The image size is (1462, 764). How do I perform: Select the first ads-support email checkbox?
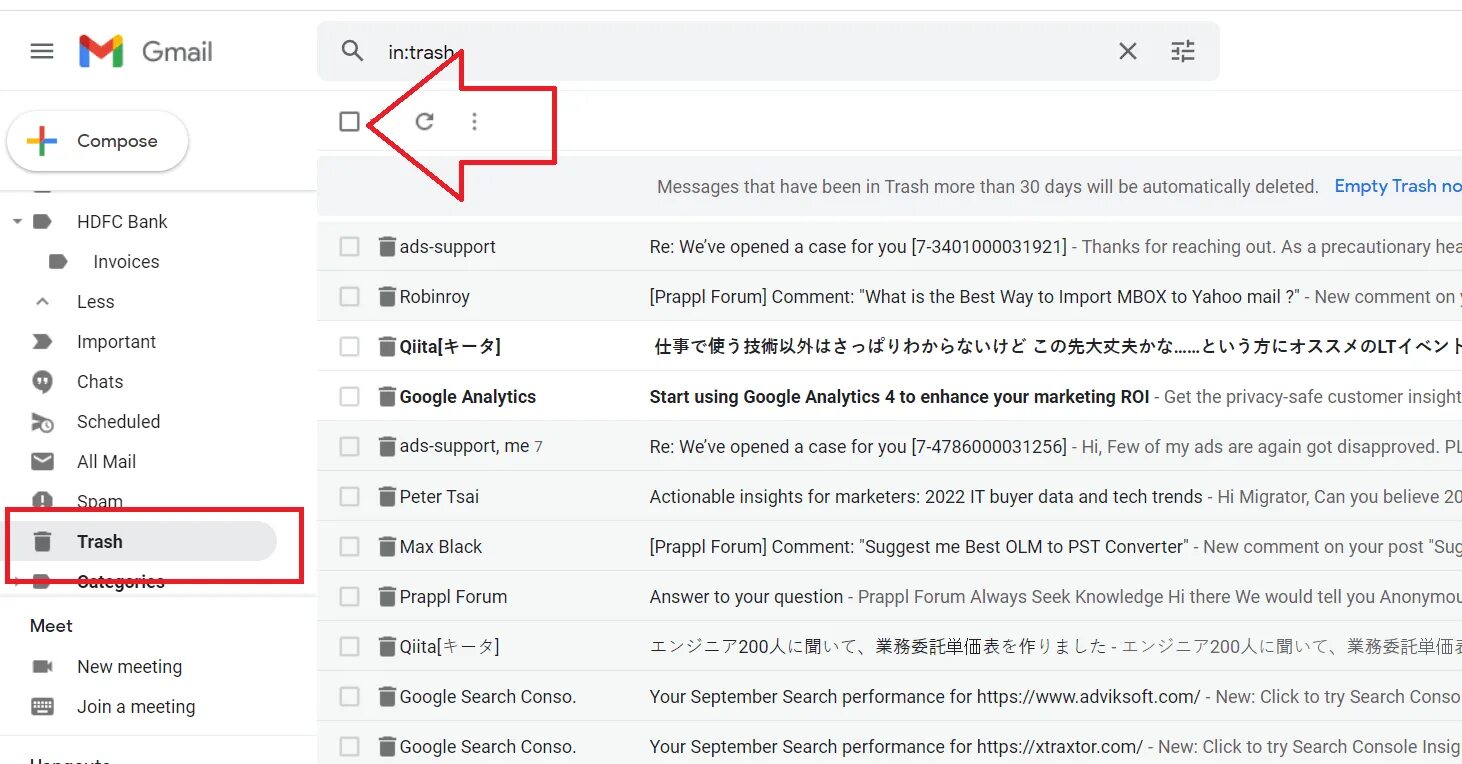tap(349, 247)
